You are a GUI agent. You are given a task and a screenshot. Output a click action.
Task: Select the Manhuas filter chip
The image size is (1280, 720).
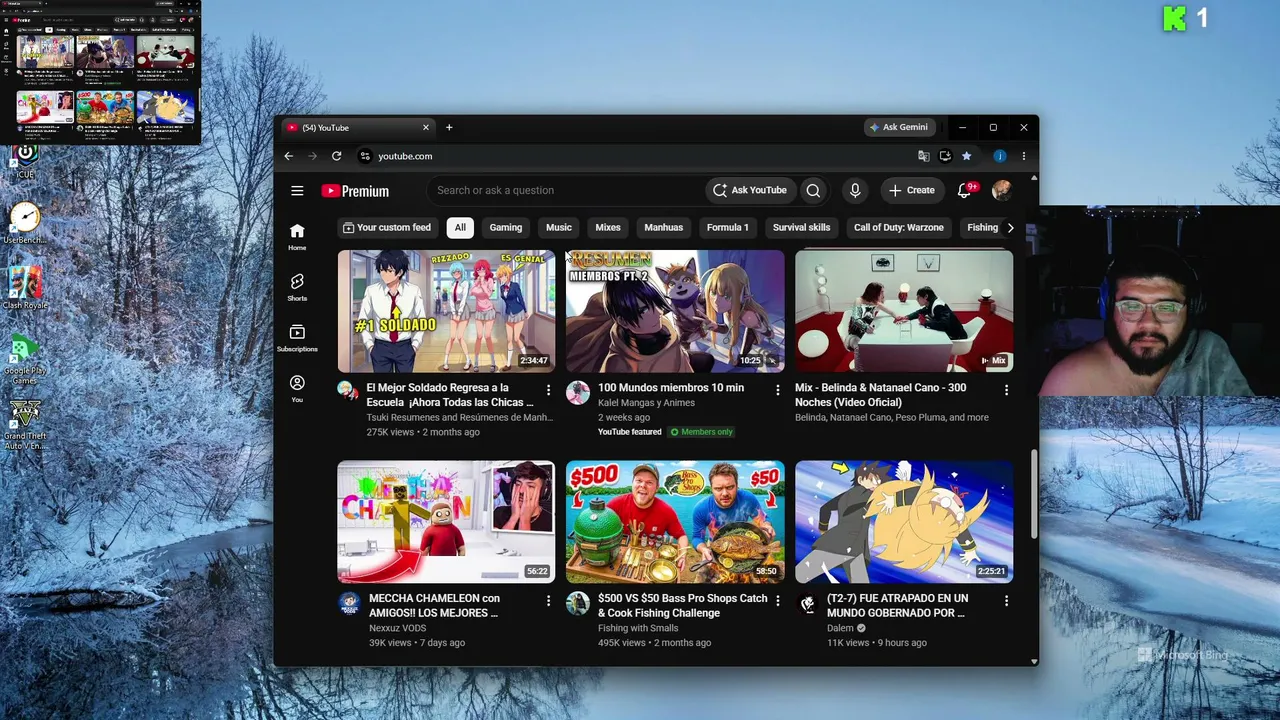(x=664, y=228)
